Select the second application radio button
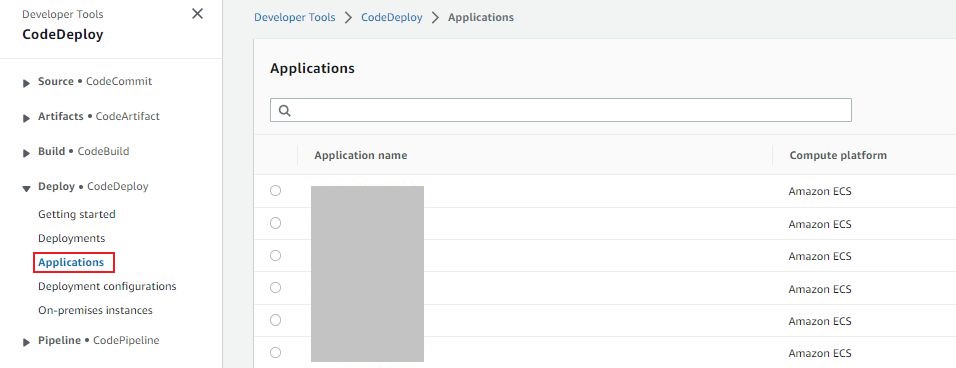The image size is (956, 368). [276, 223]
